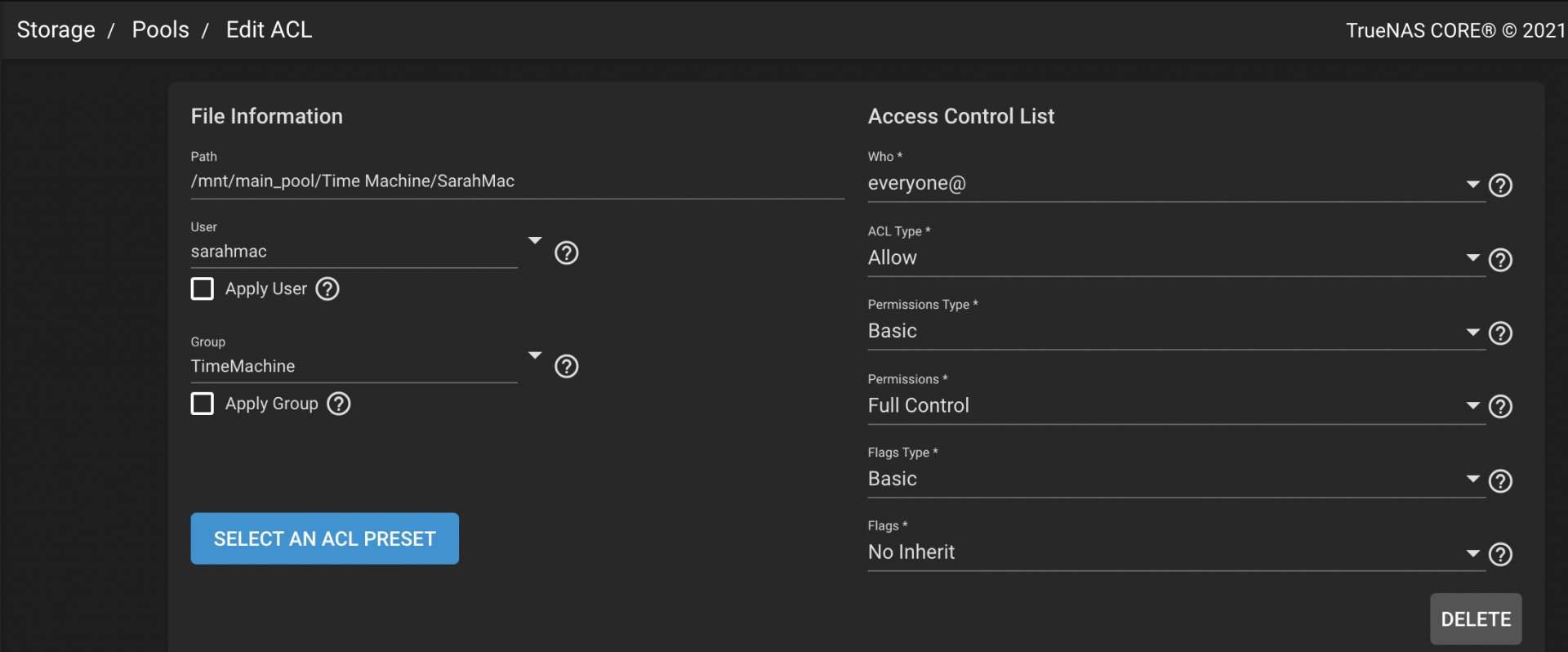Check the Apply Group checkbox

coord(203,404)
